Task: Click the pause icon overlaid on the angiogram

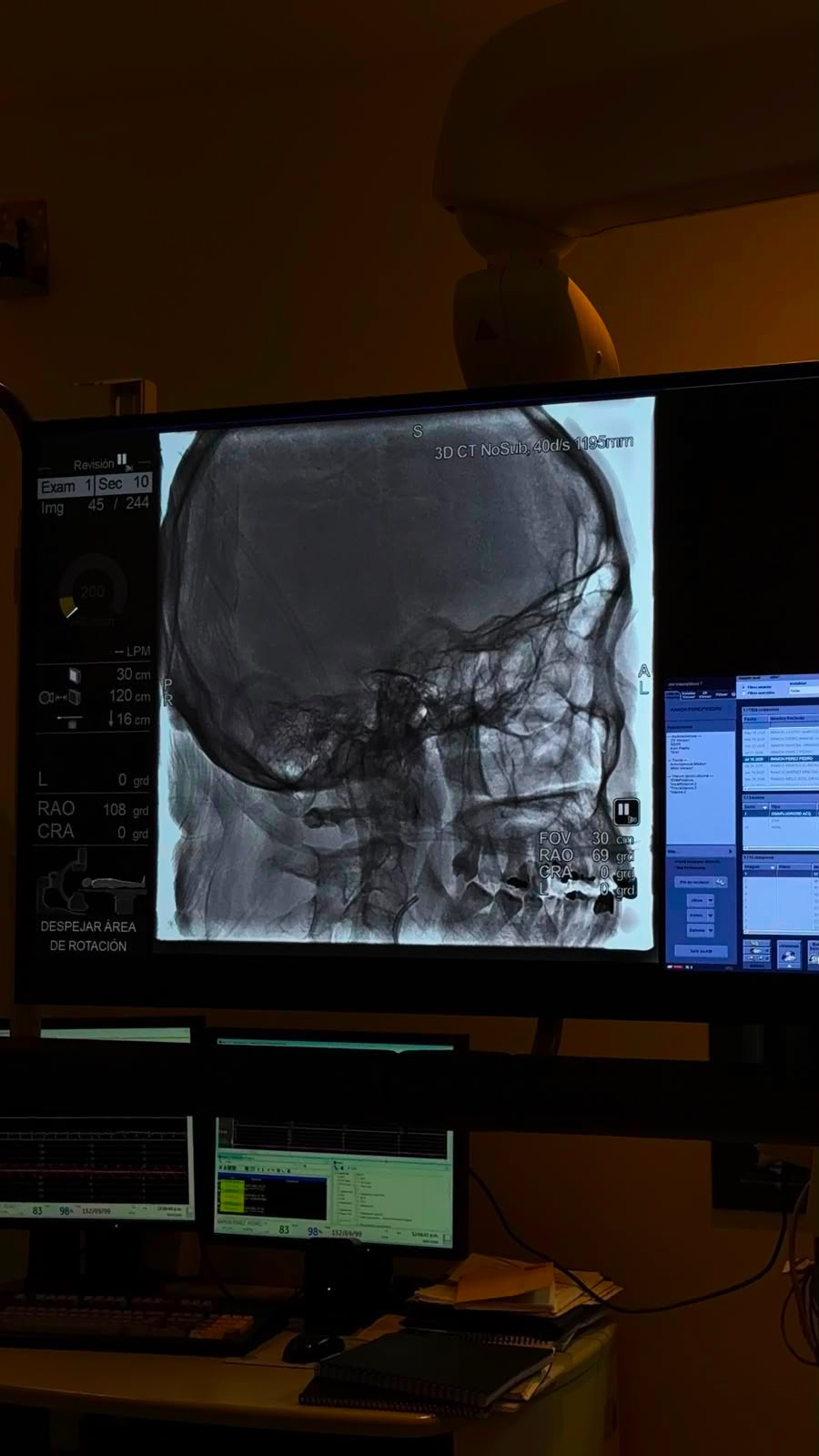Action: point(624,810)
